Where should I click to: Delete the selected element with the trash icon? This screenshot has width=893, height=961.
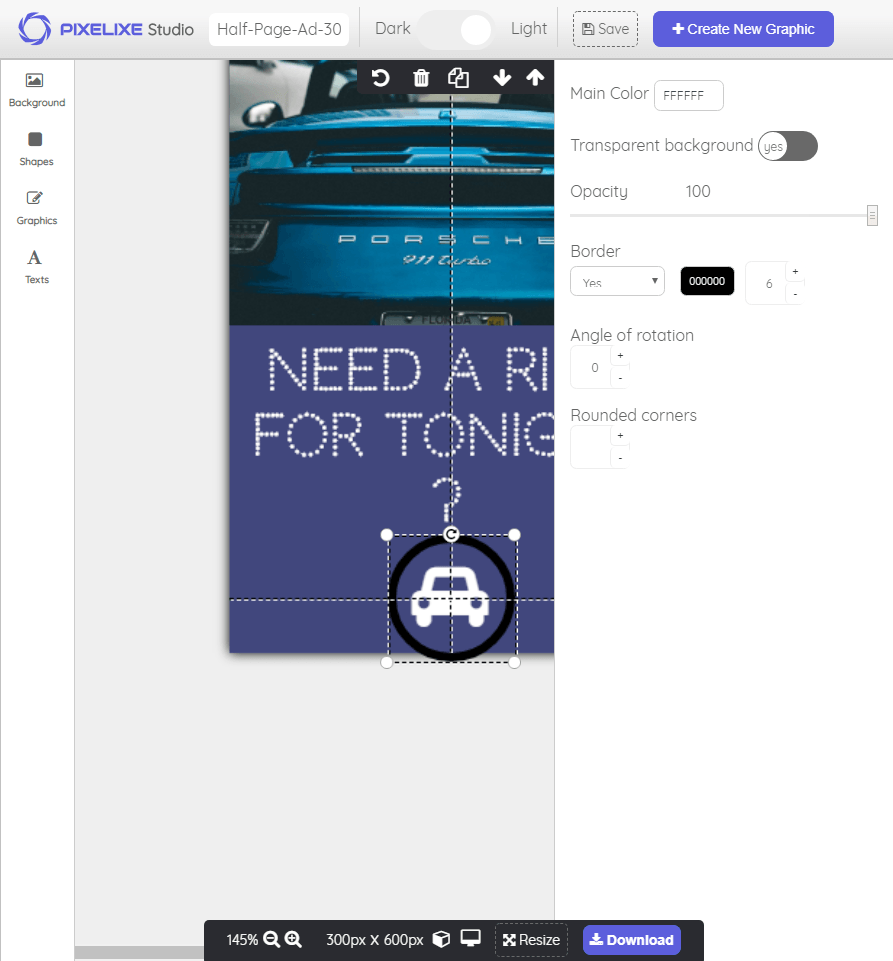click(x=421, y=78)
